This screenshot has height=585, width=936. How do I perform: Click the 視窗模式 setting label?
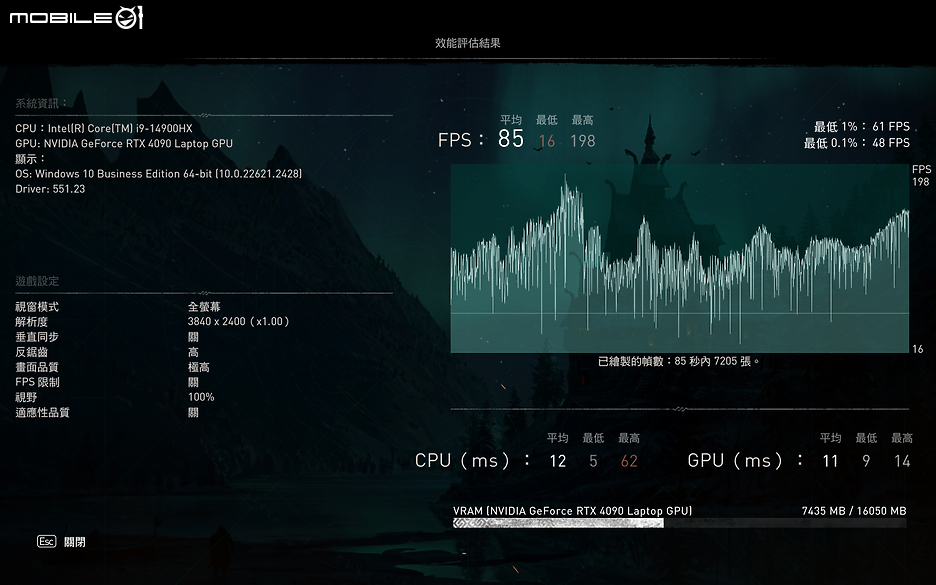(x=37, y=307)
